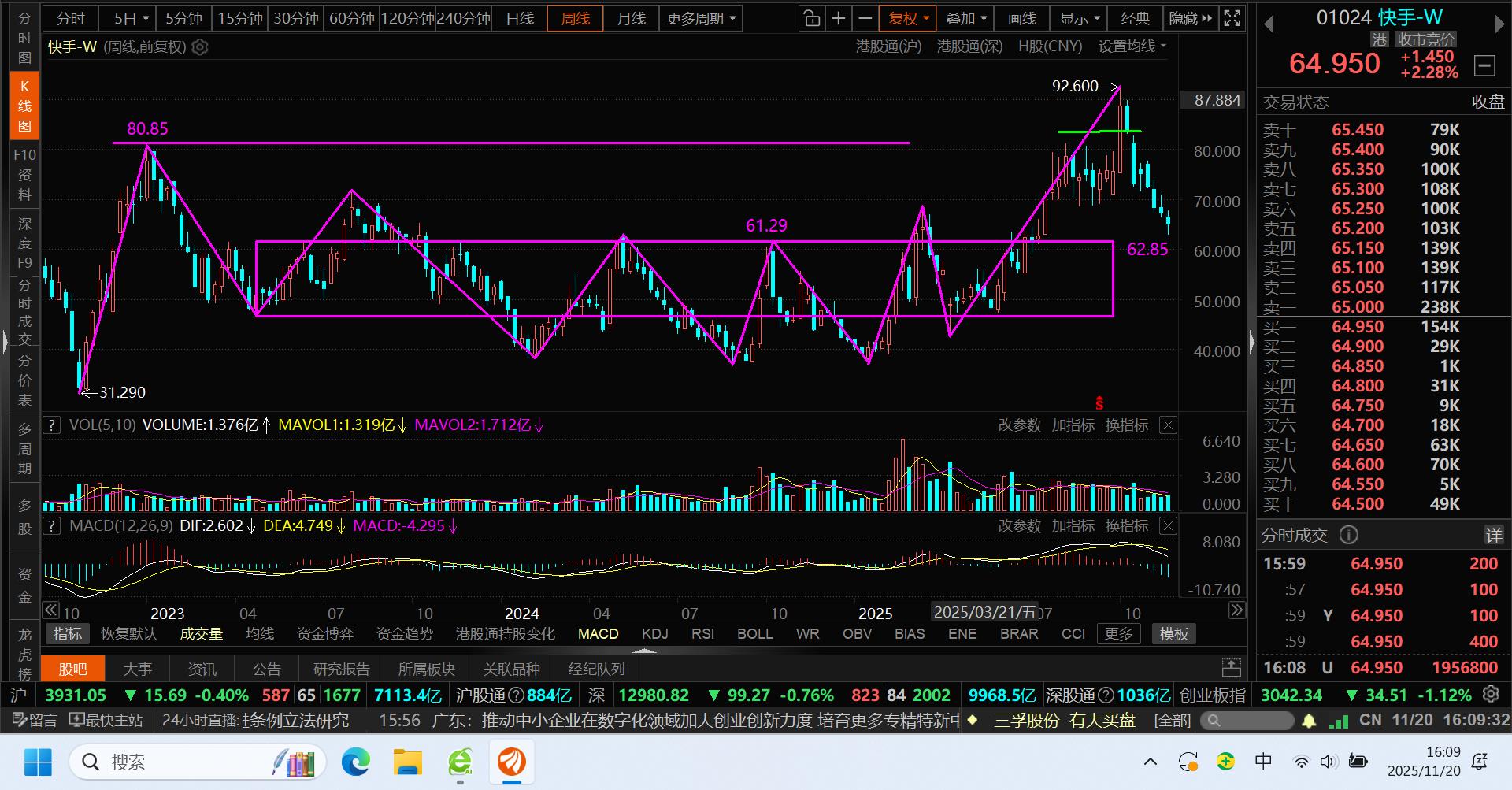Open the 复权 dropdown
Viewport: 1512px width, 790px height.
pos(909,18)
